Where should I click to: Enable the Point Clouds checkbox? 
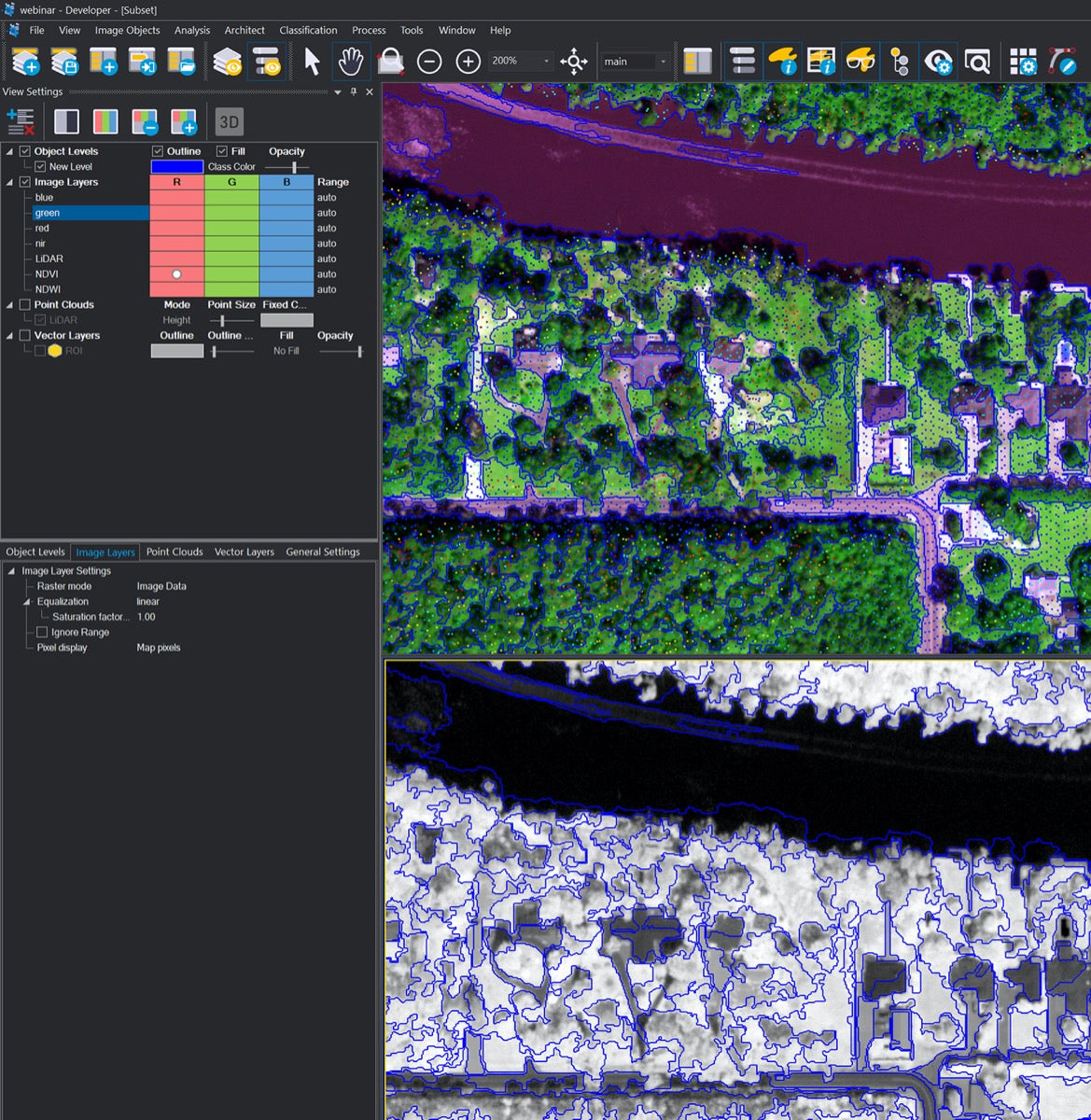pos(25,305)
